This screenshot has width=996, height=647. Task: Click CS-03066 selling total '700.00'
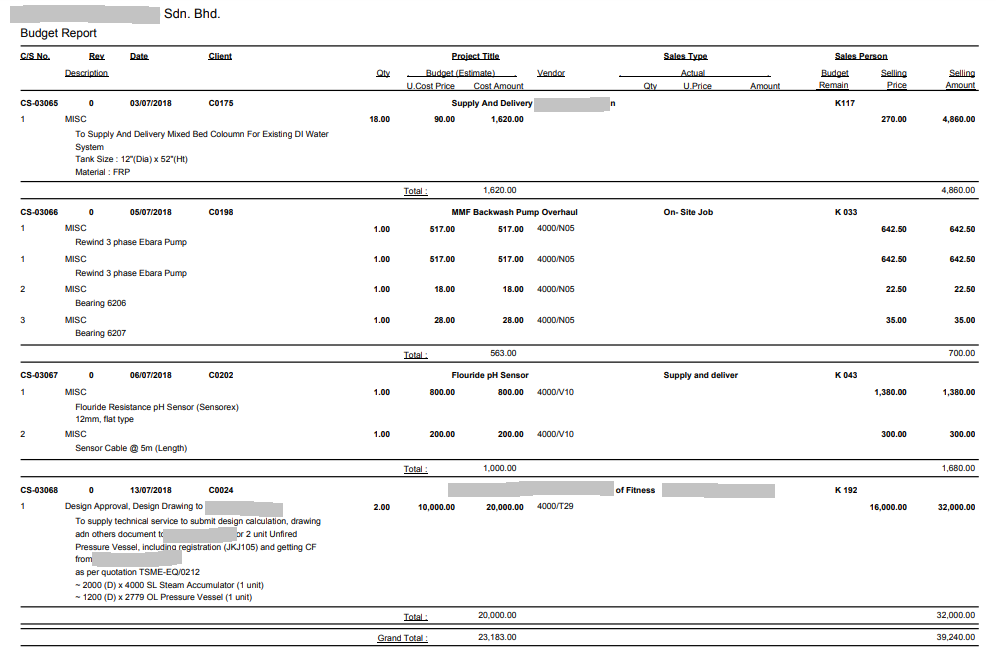pos(962,353)
